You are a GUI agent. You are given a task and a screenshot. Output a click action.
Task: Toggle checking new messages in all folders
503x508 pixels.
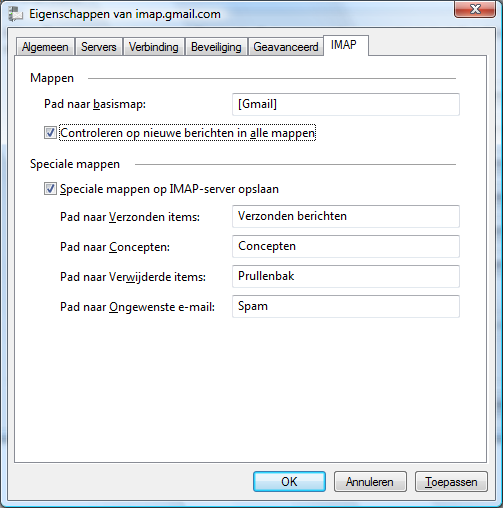pos(50,133)
